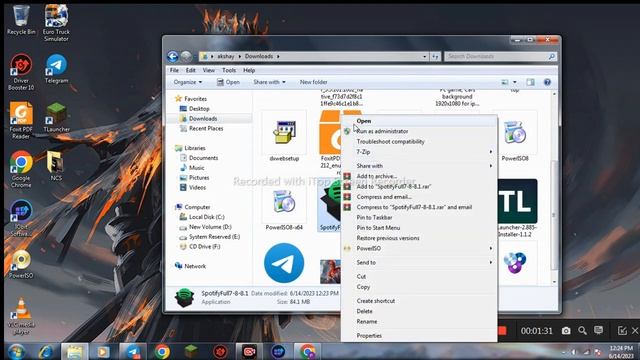This screenshot has width=640, height=360.
Task: Choose Properties in the context menu
Action: (419, 336)
